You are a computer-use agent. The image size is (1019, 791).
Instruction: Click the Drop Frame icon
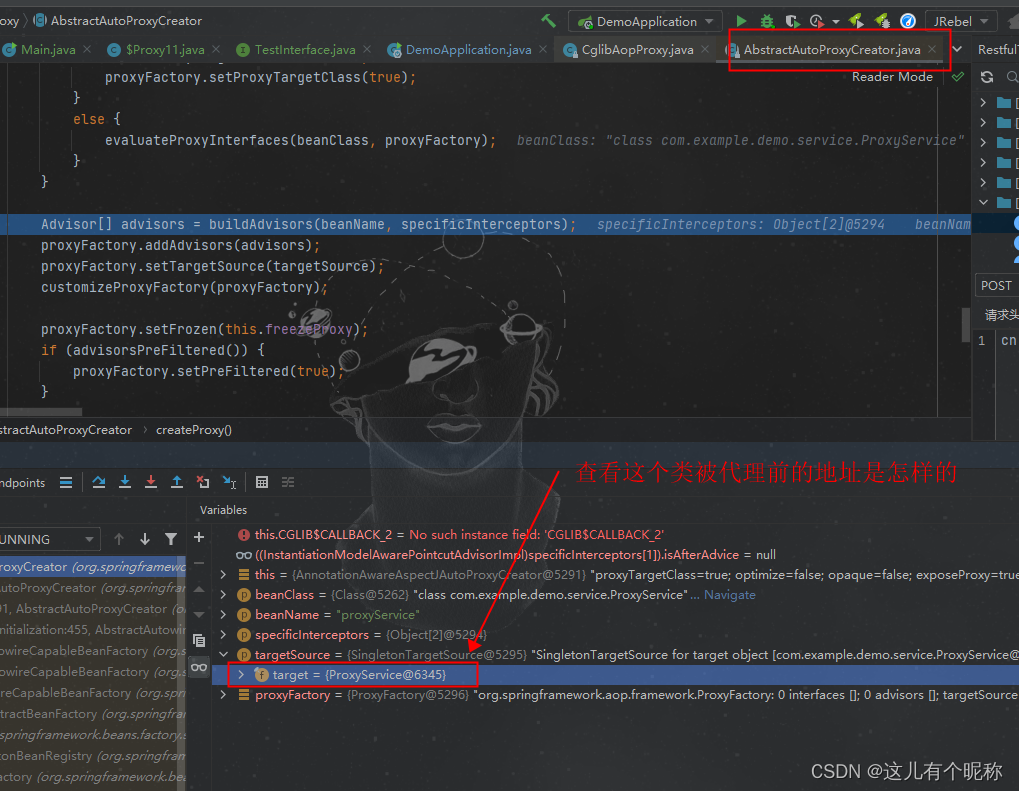203,482
